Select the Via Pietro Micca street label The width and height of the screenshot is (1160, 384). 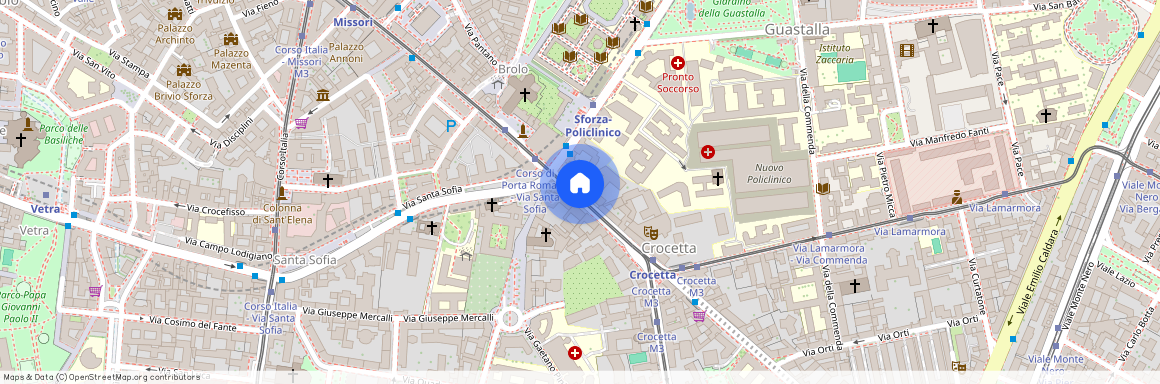point(886,185)
